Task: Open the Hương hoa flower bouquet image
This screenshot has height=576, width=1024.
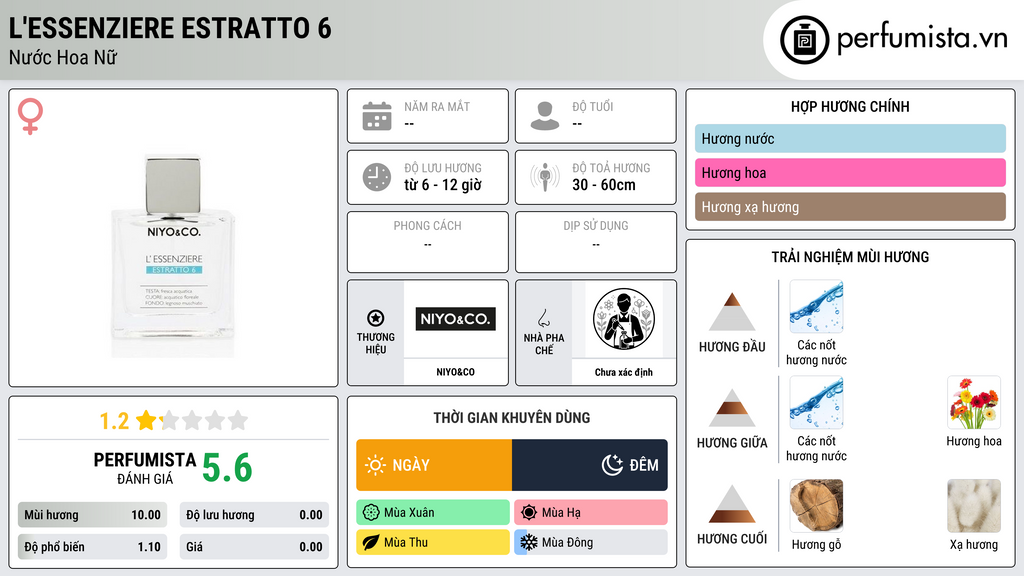Action: coord(974,402)
